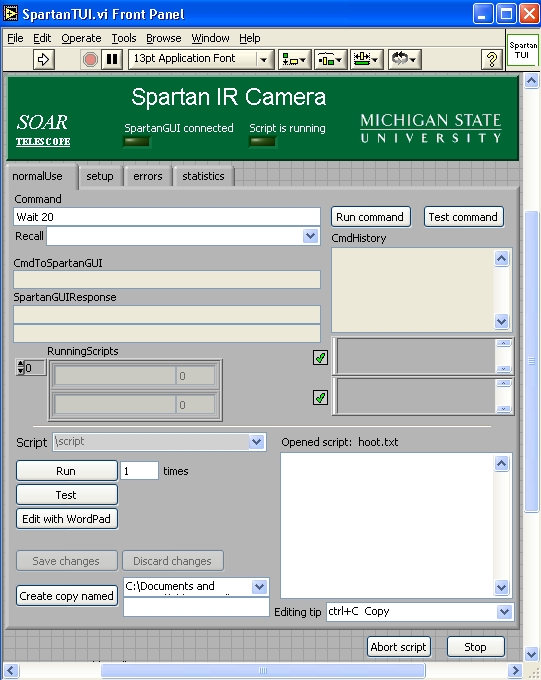Screen dimensions: 541x680
Task: Click Edit with WordPad button
Action: (x=66, y=519)
